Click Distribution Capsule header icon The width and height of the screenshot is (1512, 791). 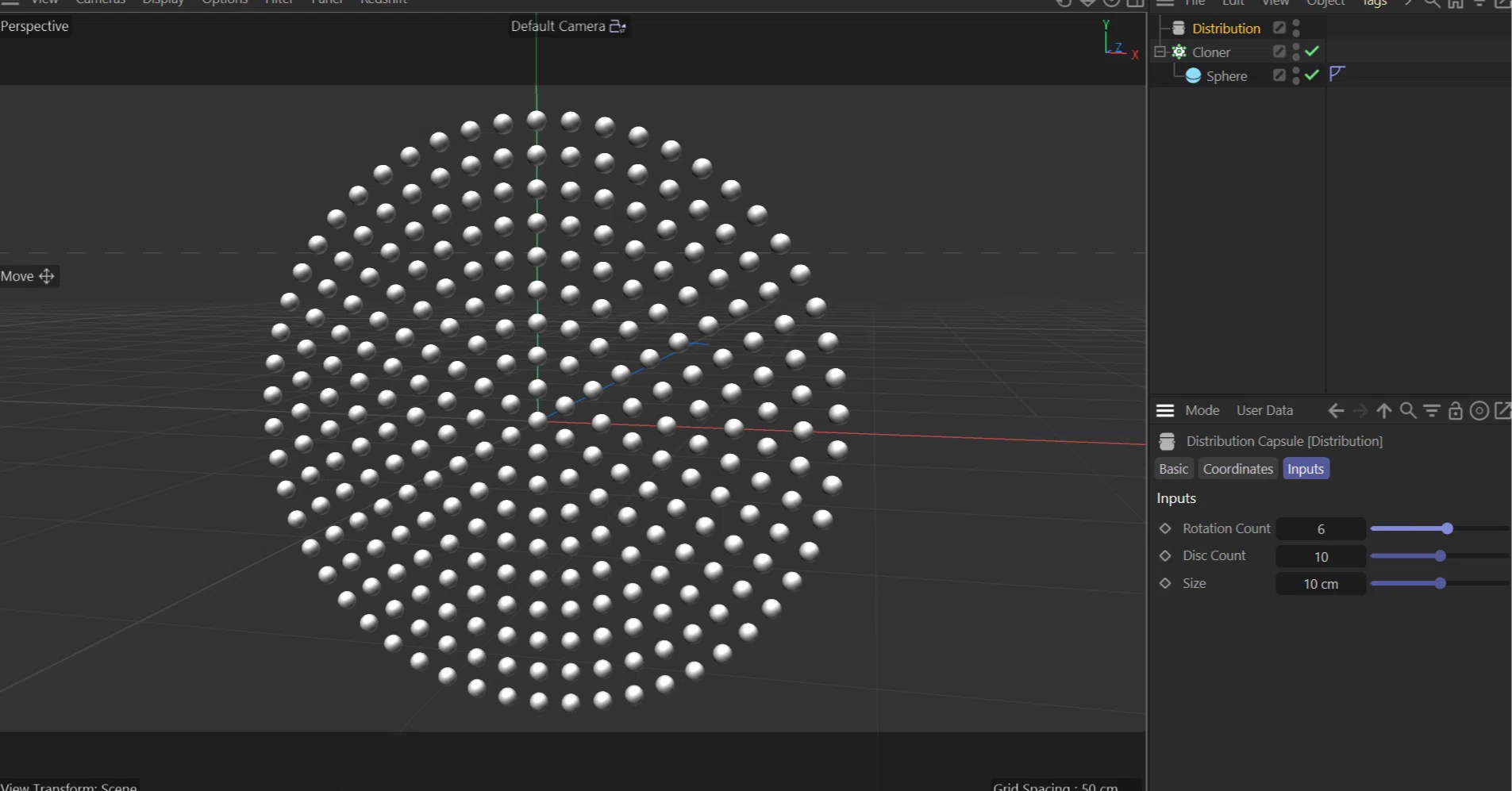tap(1167, 441)
